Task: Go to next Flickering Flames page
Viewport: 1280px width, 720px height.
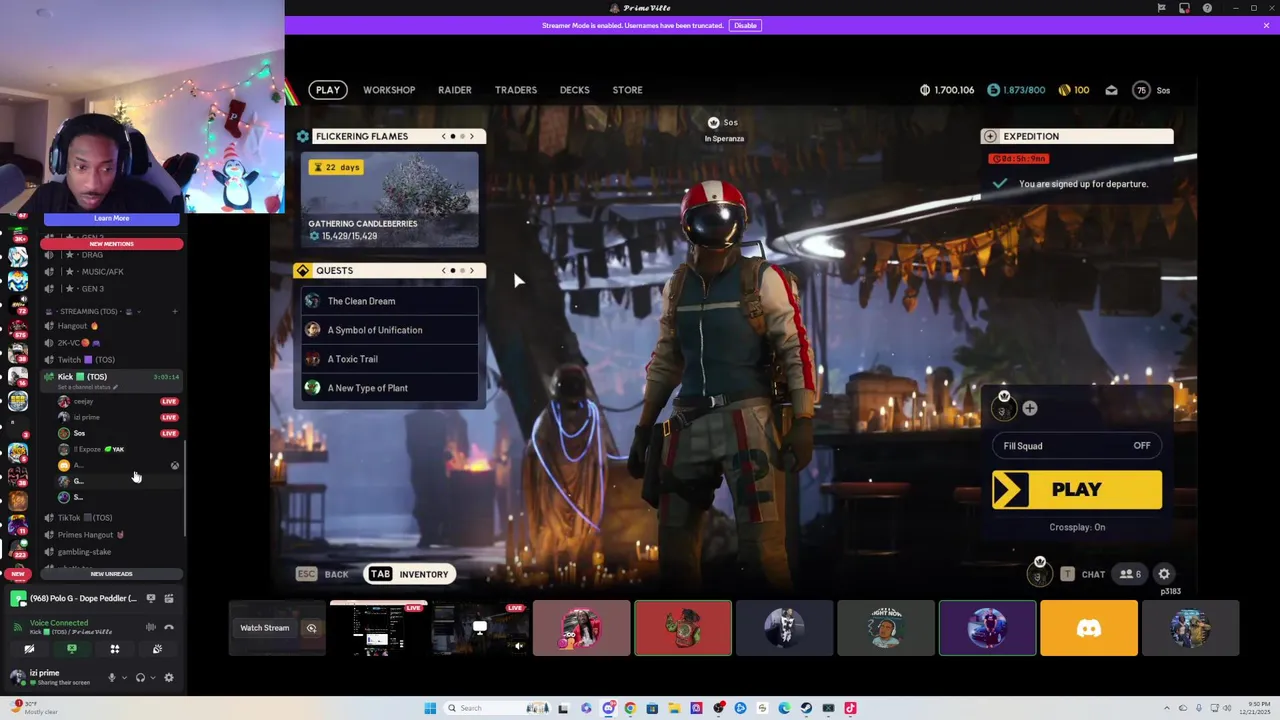Action: (x=472, y=136)
